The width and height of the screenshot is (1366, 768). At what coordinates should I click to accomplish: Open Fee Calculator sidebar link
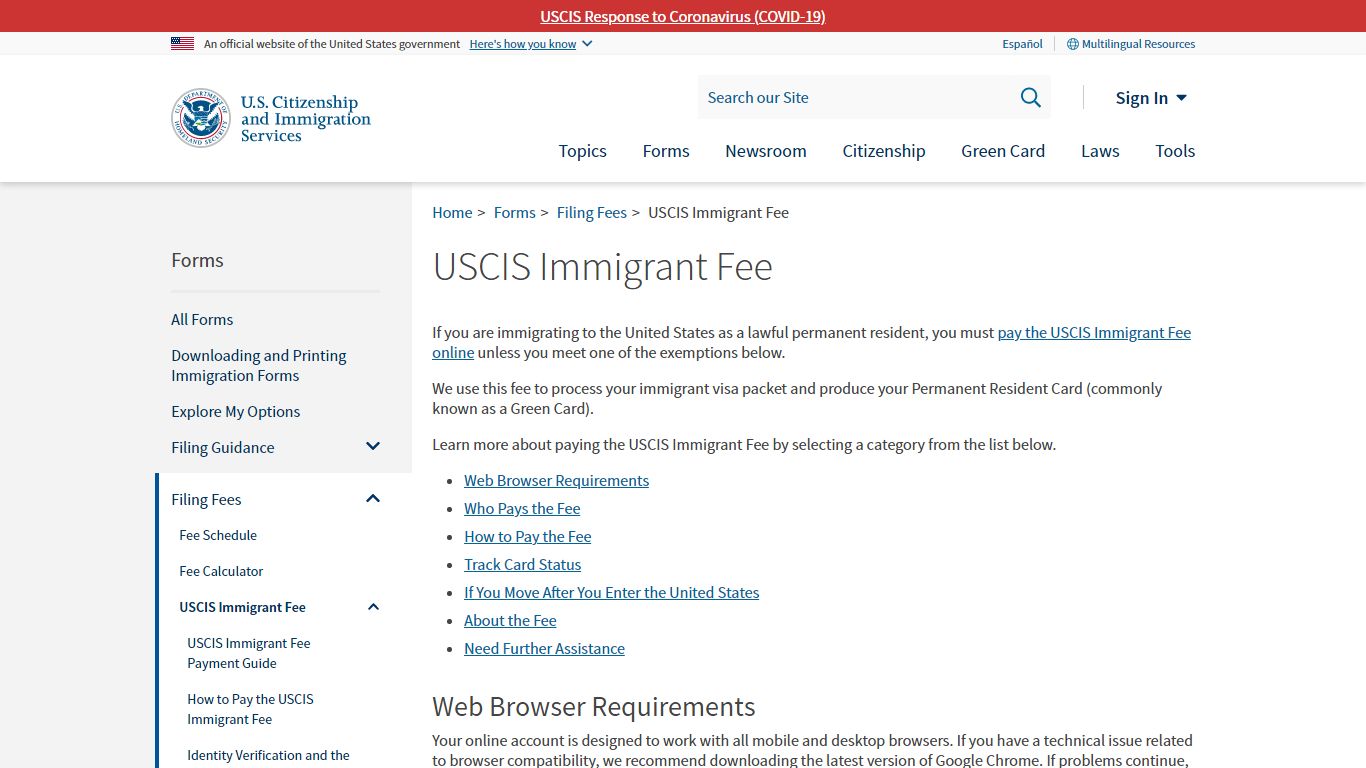(221, 571)
